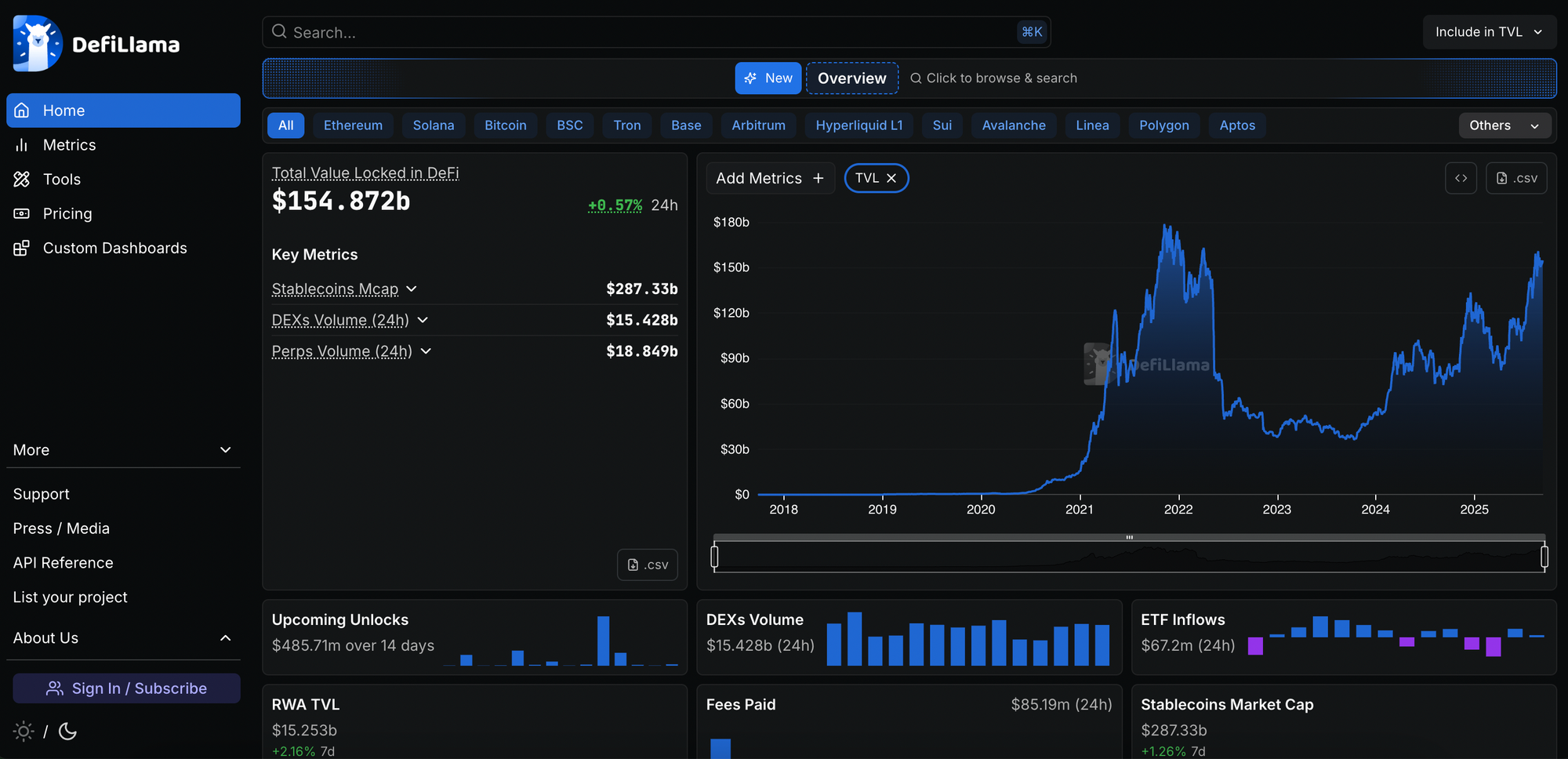
Task: Click the range slider top grip bar
Action: point(1130,537)
